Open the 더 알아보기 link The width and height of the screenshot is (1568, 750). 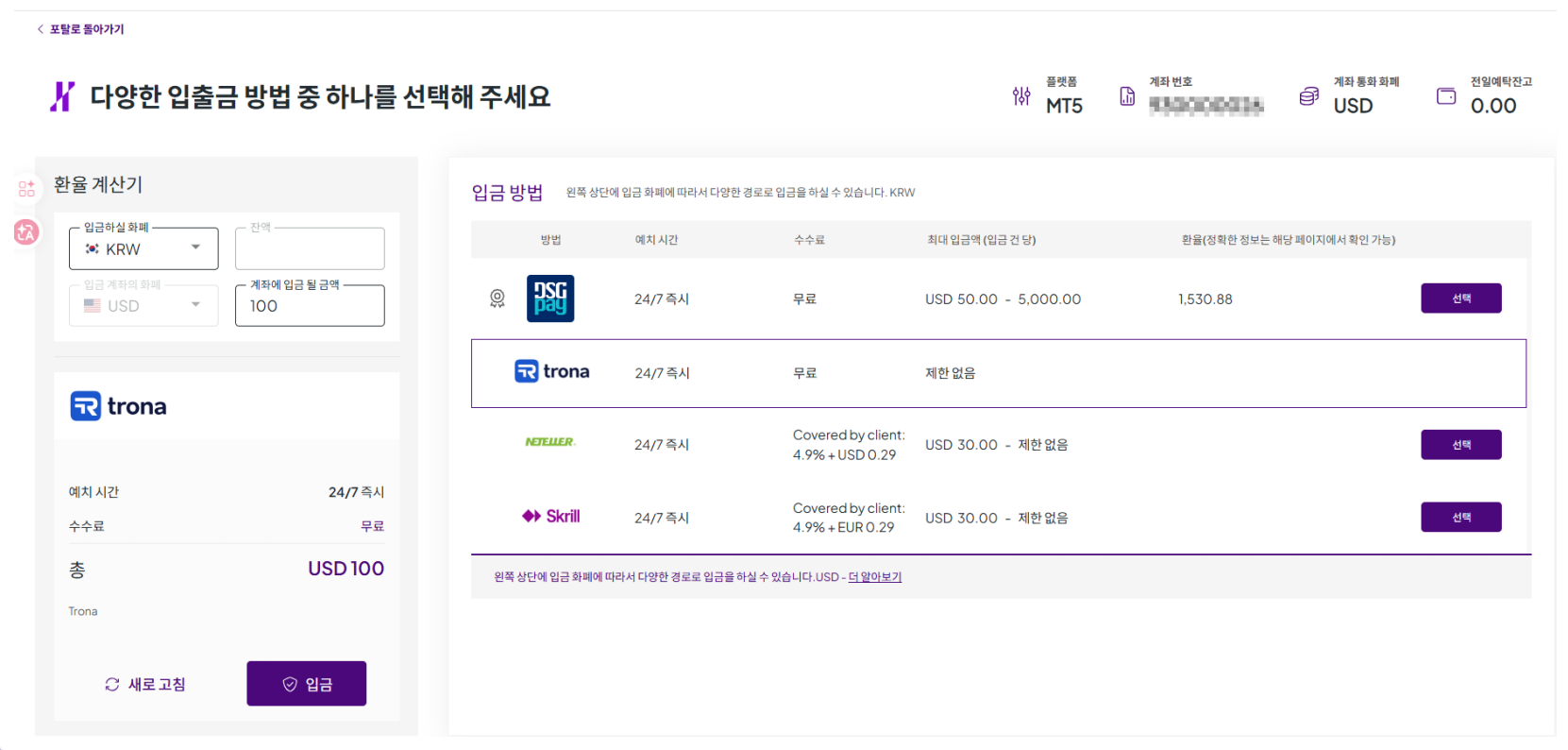click(875, 577)
